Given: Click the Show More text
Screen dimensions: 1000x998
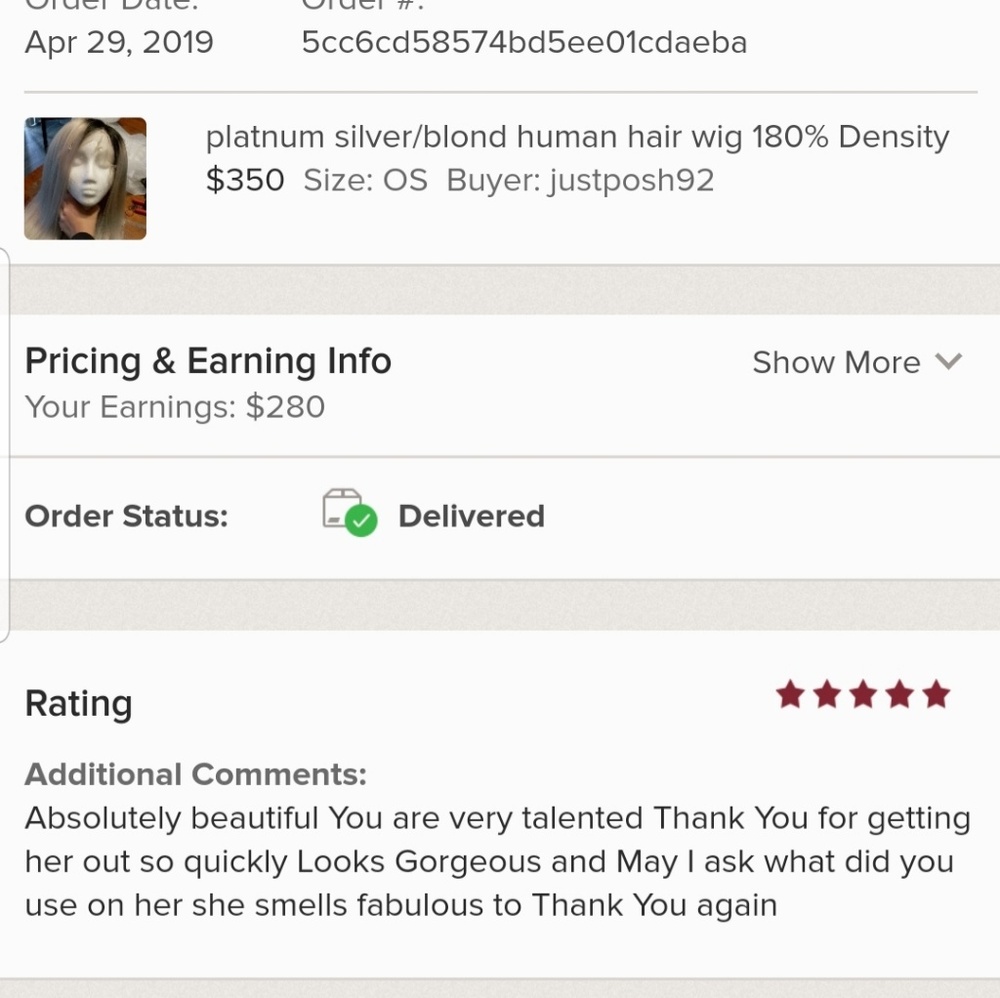Looking at the screenshot, I should (x=836, y=362).
